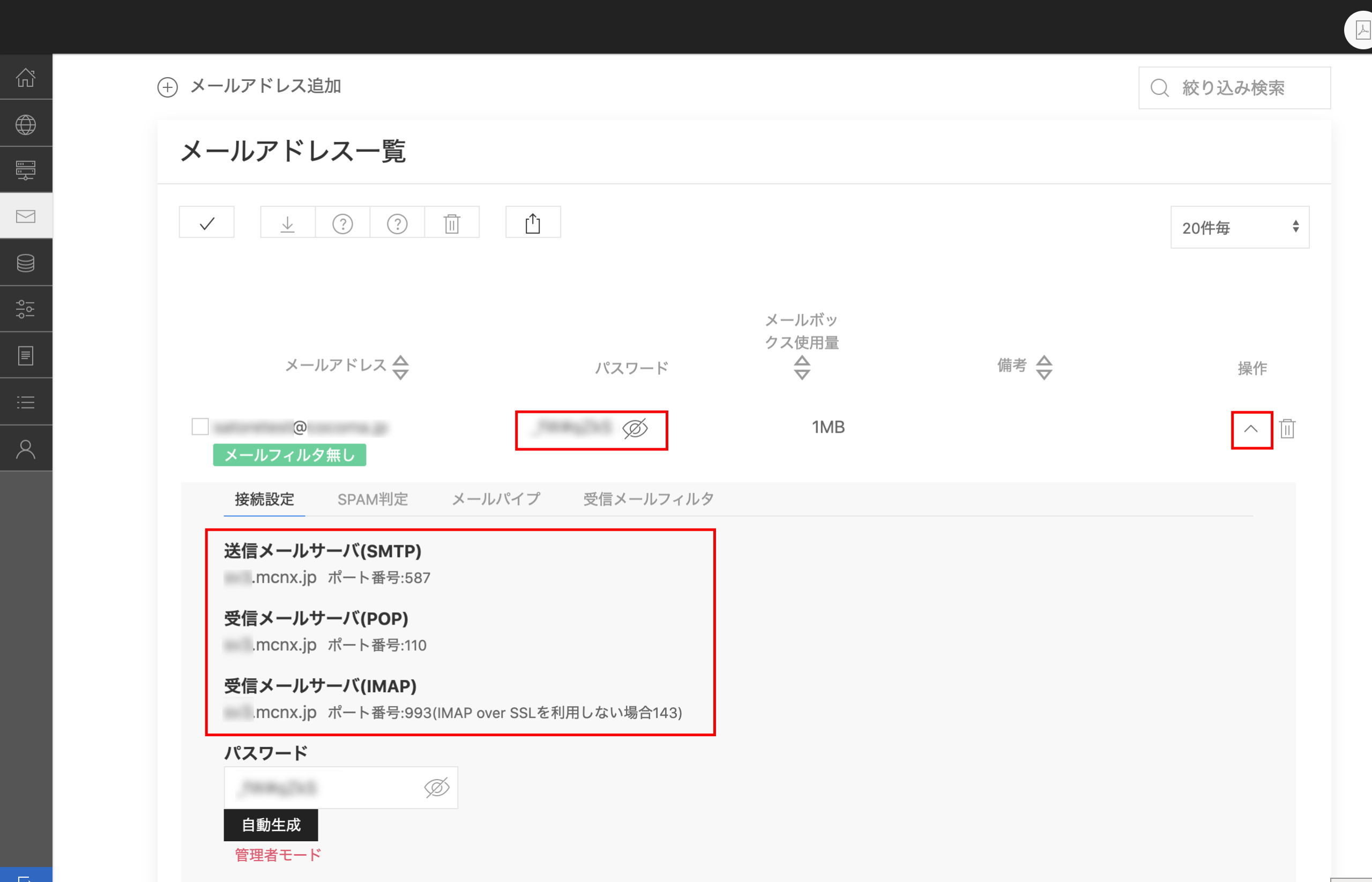Switch to the SPAM判定 tab

[x=372, y=499]
